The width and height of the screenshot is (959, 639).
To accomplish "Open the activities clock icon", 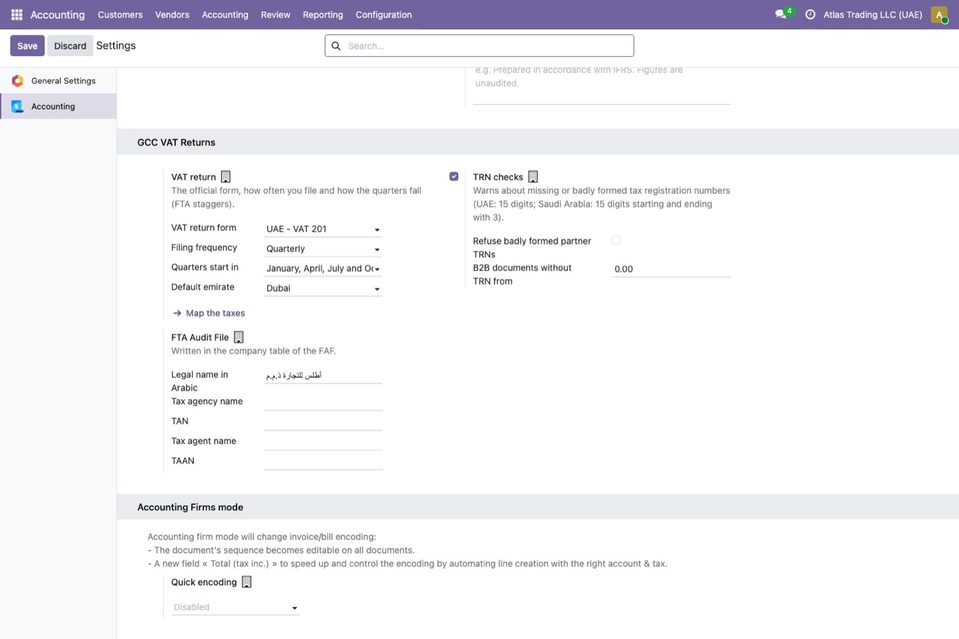I will click(810, 15).
